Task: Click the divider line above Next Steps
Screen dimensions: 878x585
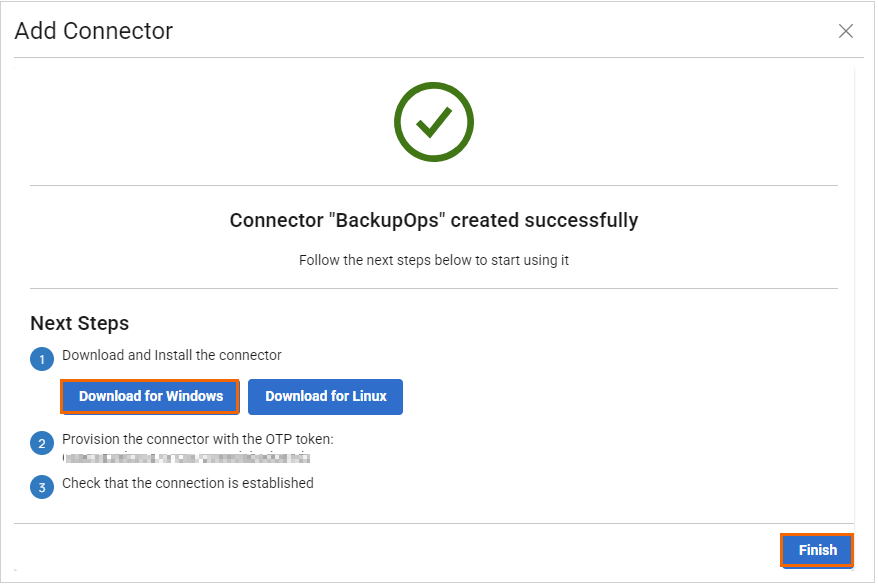Action: pos(433,289)
